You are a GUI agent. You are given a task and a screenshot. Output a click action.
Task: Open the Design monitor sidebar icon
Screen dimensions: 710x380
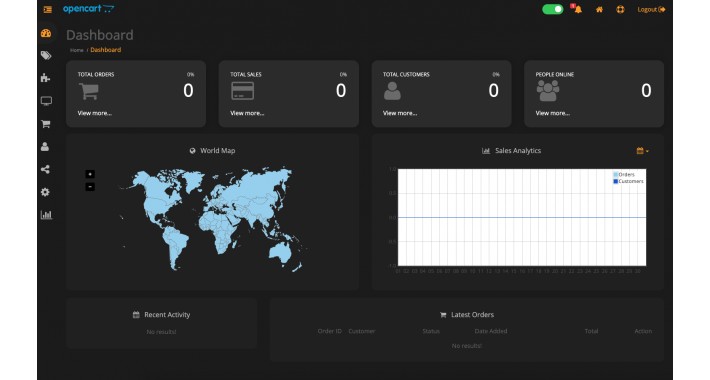(x=46, y=101)
